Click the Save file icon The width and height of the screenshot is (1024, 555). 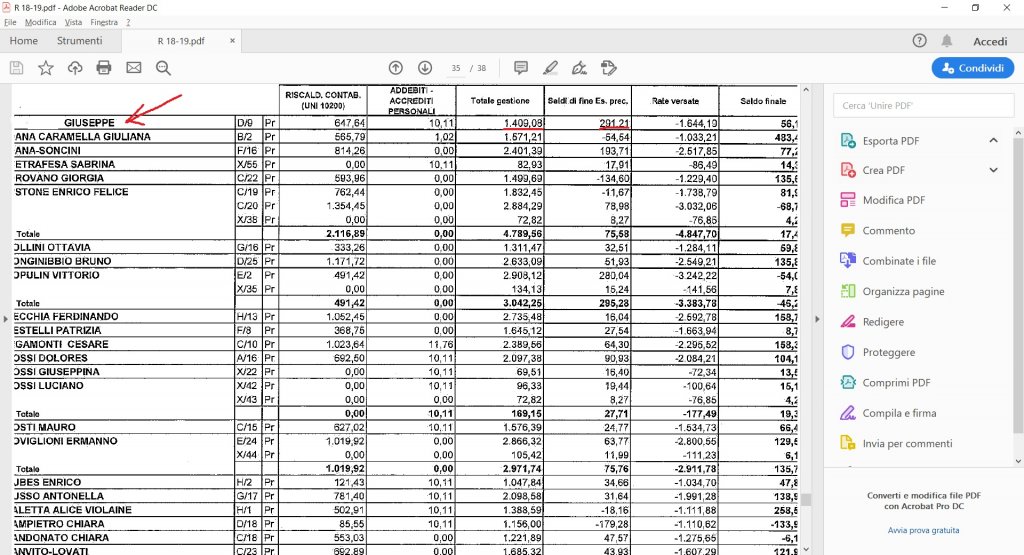pos(16,68)
